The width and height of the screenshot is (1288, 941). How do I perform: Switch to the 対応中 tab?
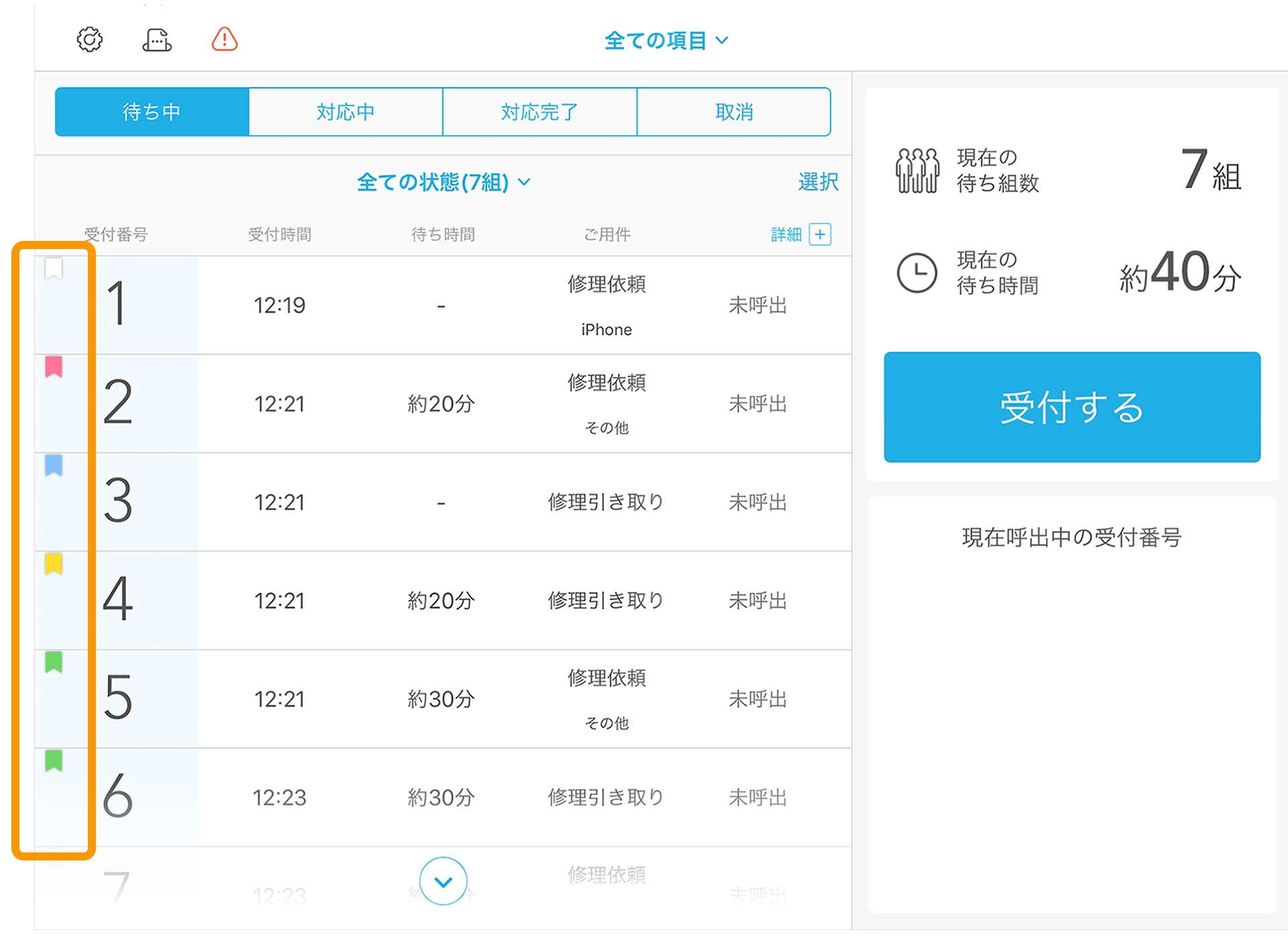coord(345,111)
